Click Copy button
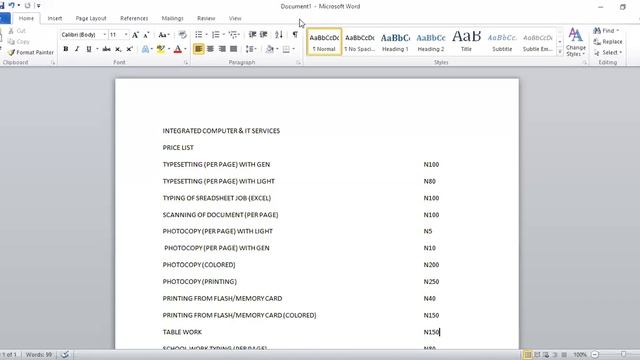 (x=19, y=42)
